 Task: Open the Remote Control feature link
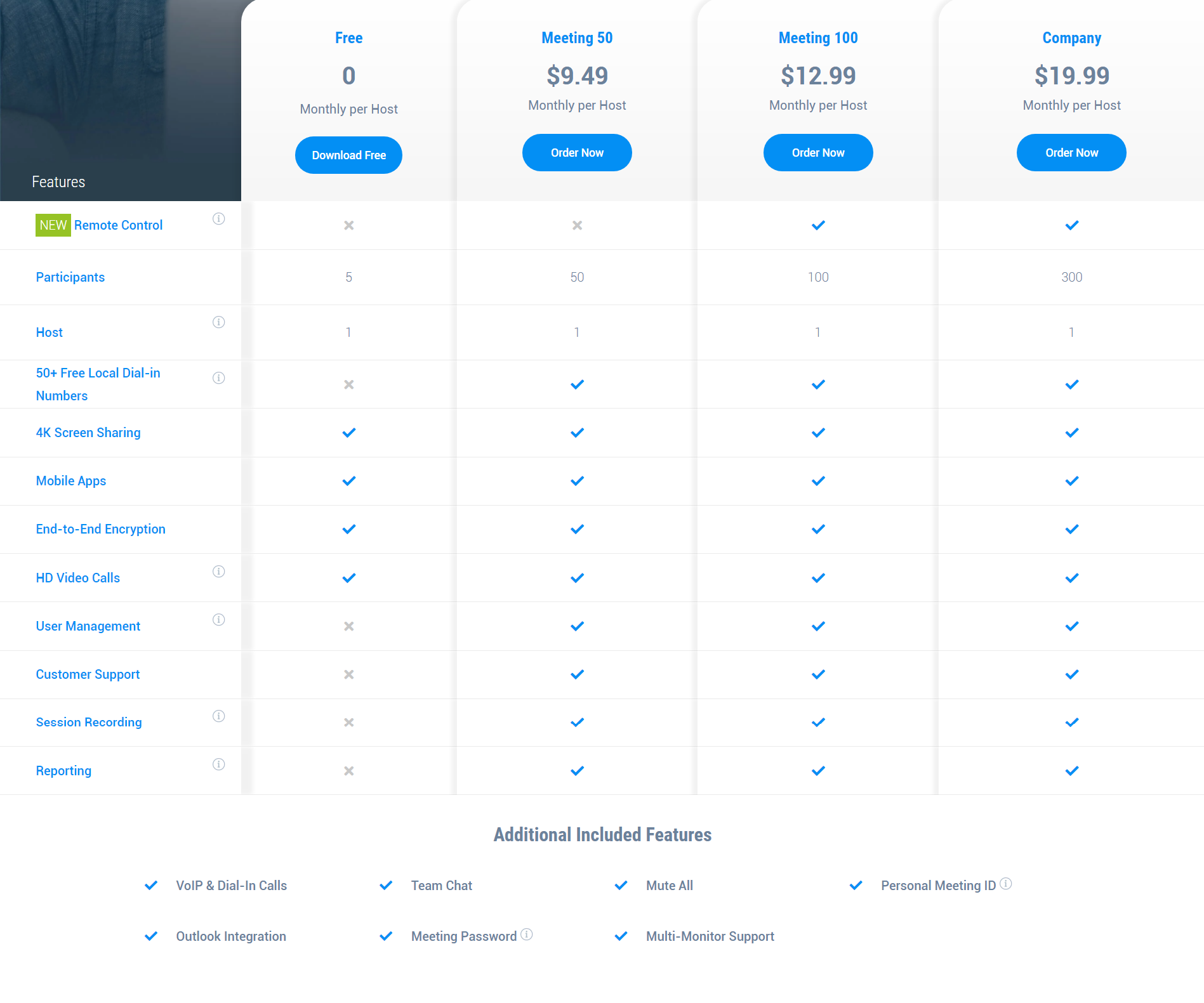[118, 225]
